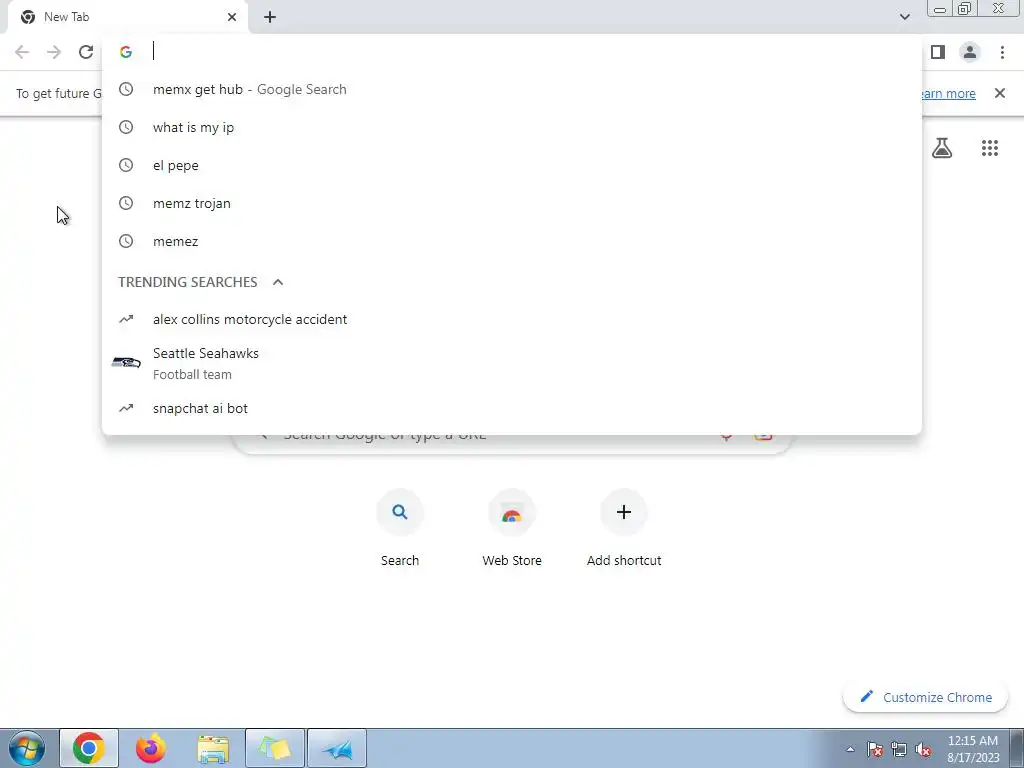Click the trending arrow beside snapchat ai bot
The width and height of the screenshot is (1024, 768).
126,408
